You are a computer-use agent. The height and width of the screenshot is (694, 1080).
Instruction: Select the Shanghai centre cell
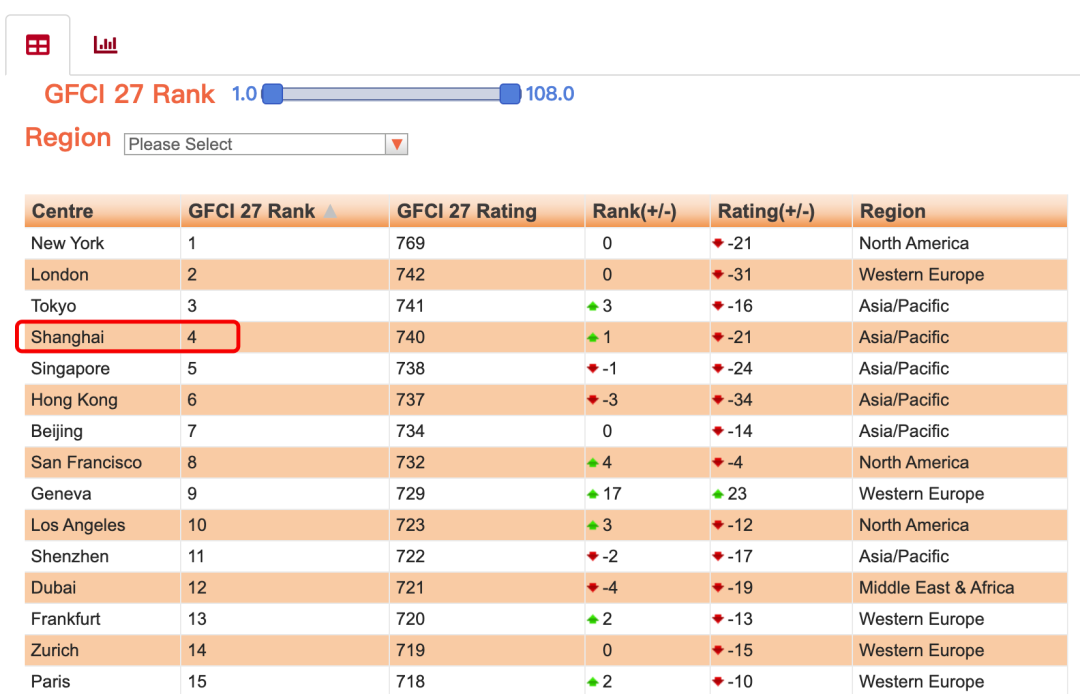pos(103,337)
